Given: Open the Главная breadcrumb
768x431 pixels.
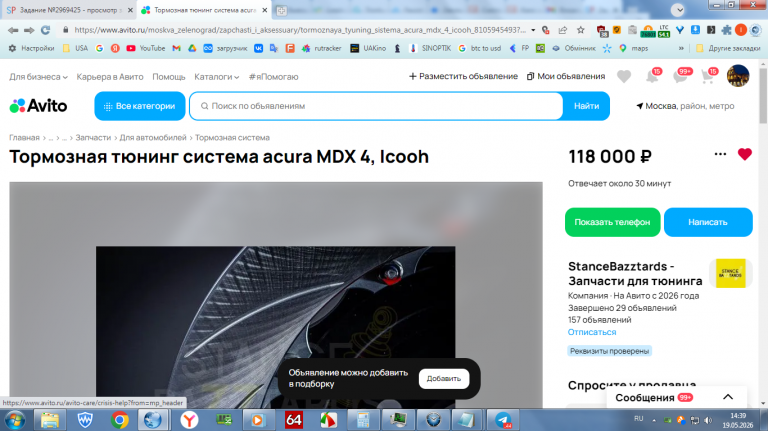Looking at the screenshot, I should point(24,138).
